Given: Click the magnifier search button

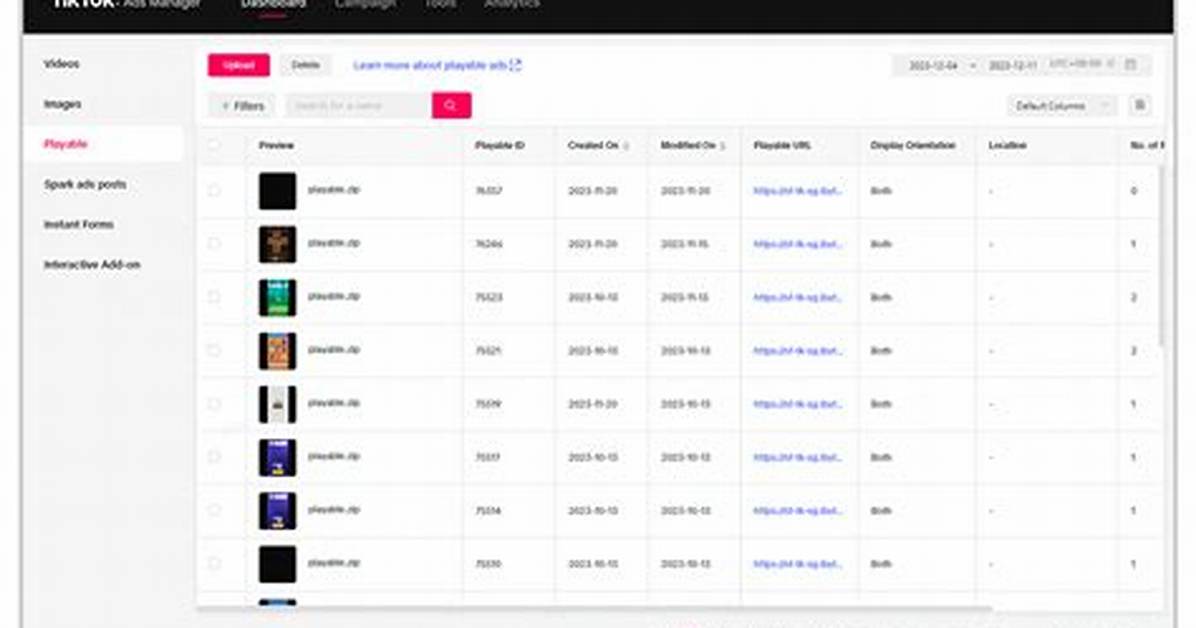Looking at the screenshot, I should [x=451, y=105].
